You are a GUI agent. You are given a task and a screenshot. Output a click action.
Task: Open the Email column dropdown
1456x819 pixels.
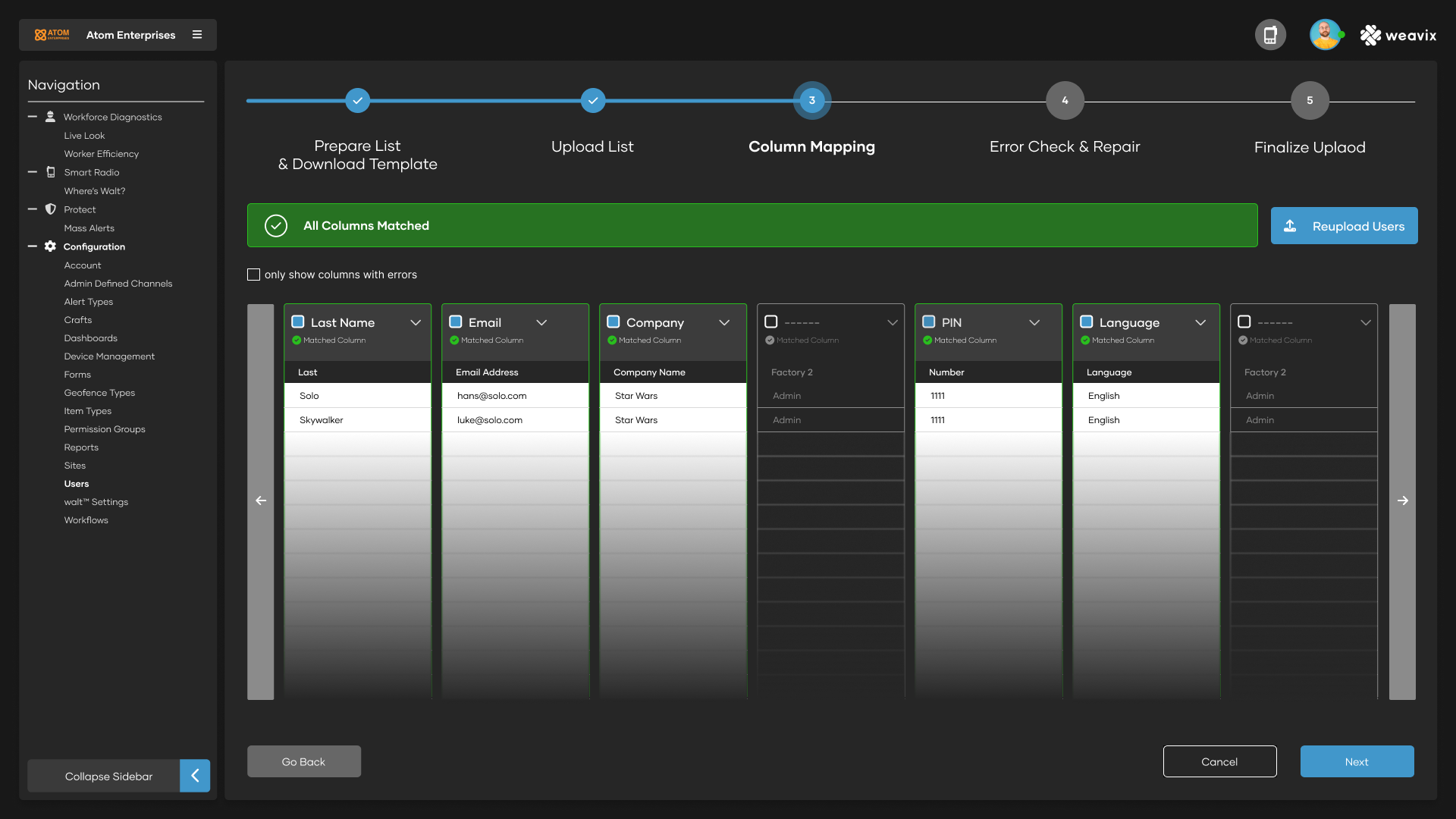pyautogui.click(x=541, y=323)
